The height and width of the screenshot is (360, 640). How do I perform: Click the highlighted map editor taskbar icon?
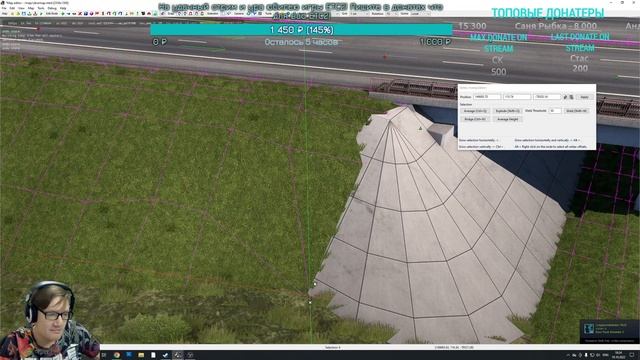[x=178, y=355]
